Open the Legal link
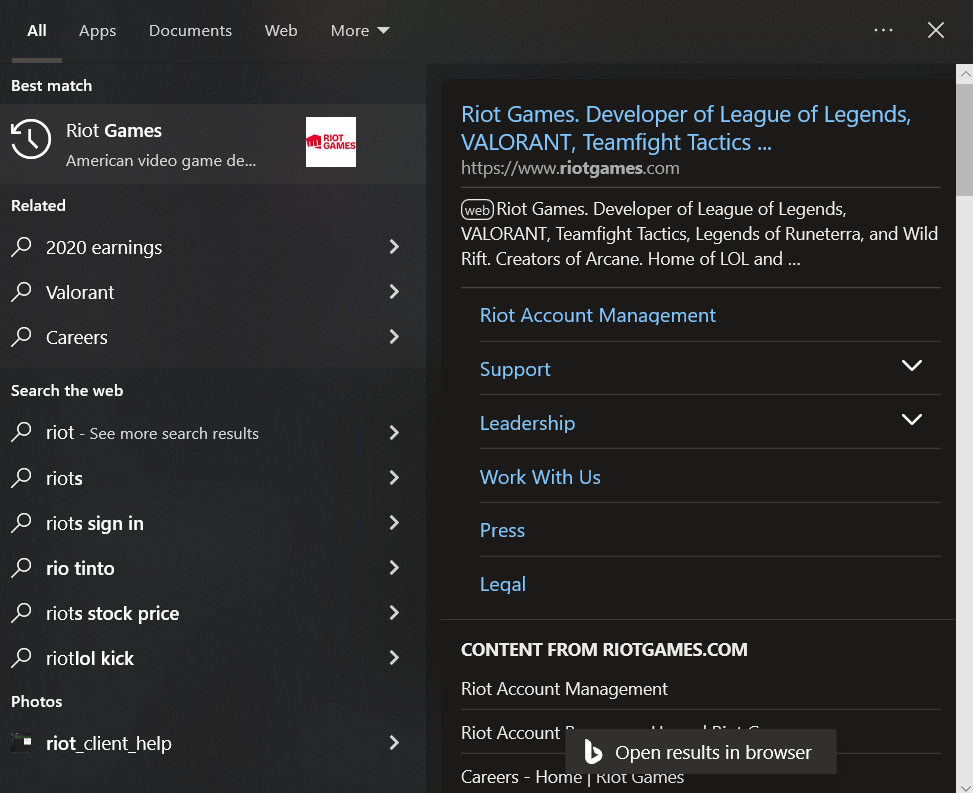Screen dimensions: 973x793 [x=503, y=585]
